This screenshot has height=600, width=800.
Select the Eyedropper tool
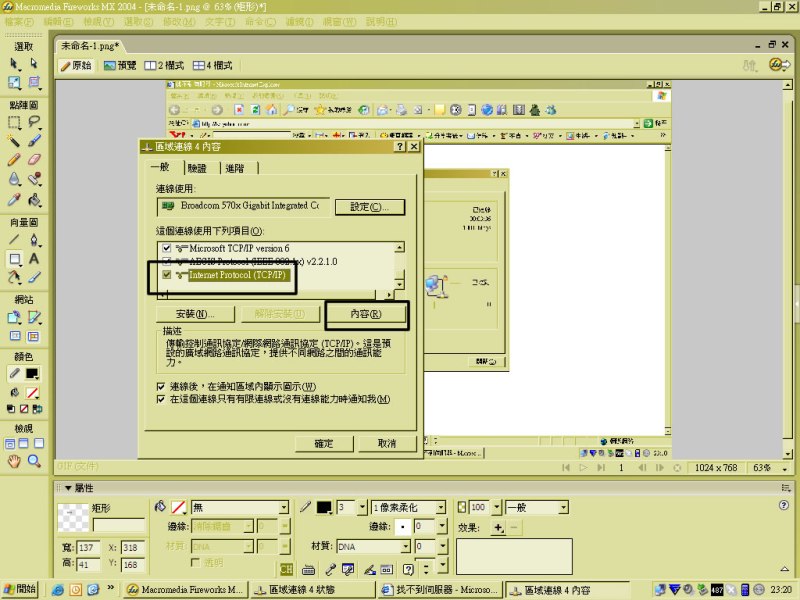tap(14, 199)
